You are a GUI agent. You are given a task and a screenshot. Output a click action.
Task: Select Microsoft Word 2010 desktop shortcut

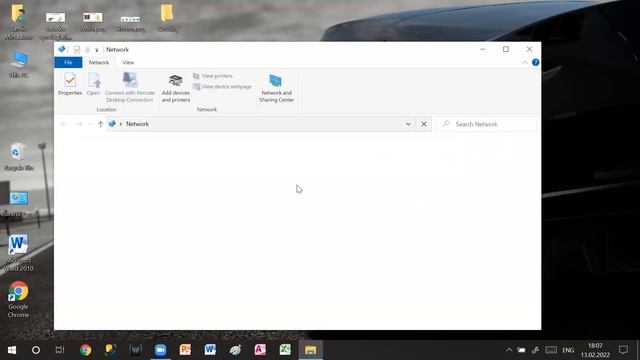(x=18, y=253)
